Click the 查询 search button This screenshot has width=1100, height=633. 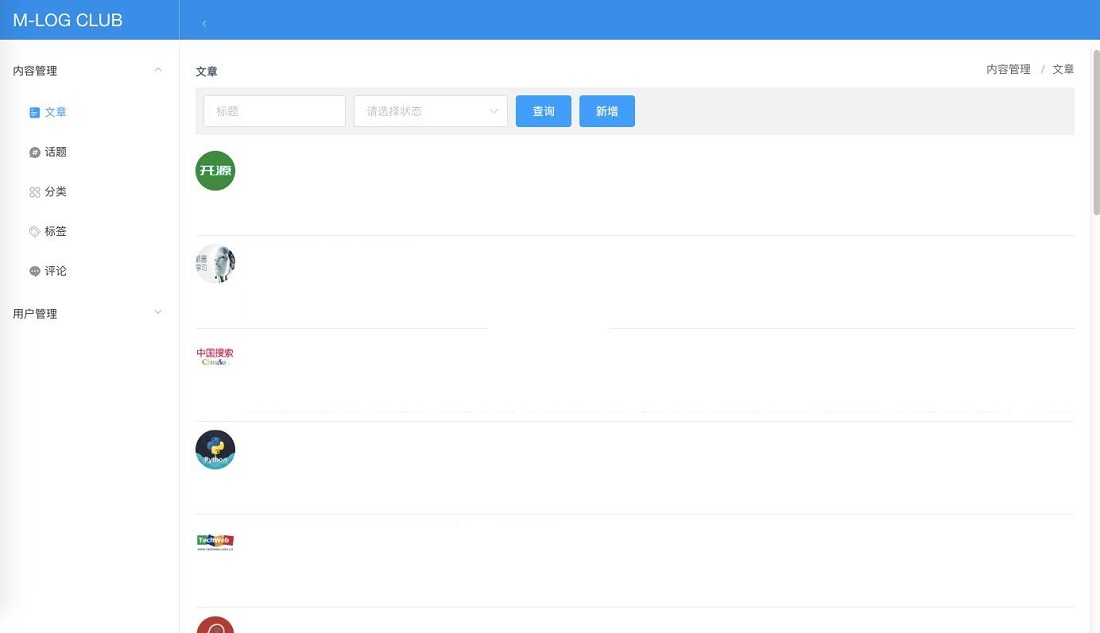(x=543, y=111)
